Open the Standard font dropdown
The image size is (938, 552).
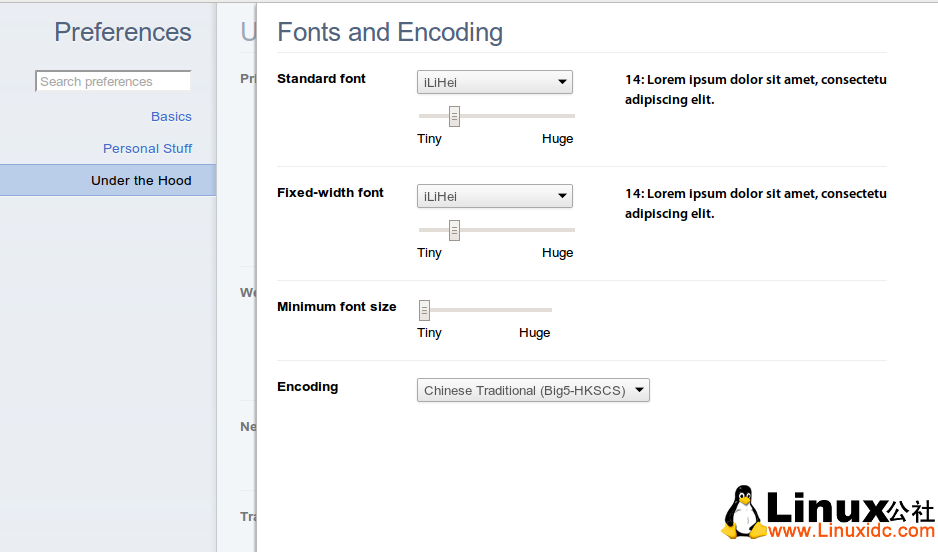[x=494, y=83]
